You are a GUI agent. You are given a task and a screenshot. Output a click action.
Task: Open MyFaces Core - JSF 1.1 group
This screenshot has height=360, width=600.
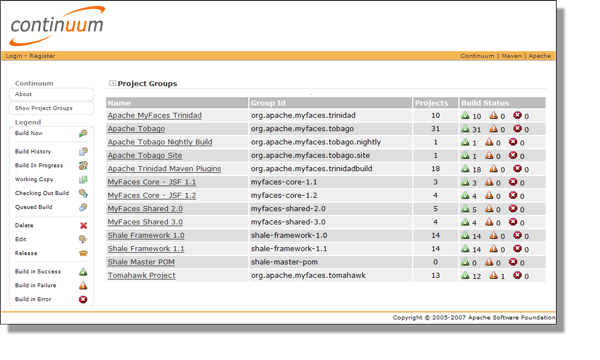(x=152, y=182)
